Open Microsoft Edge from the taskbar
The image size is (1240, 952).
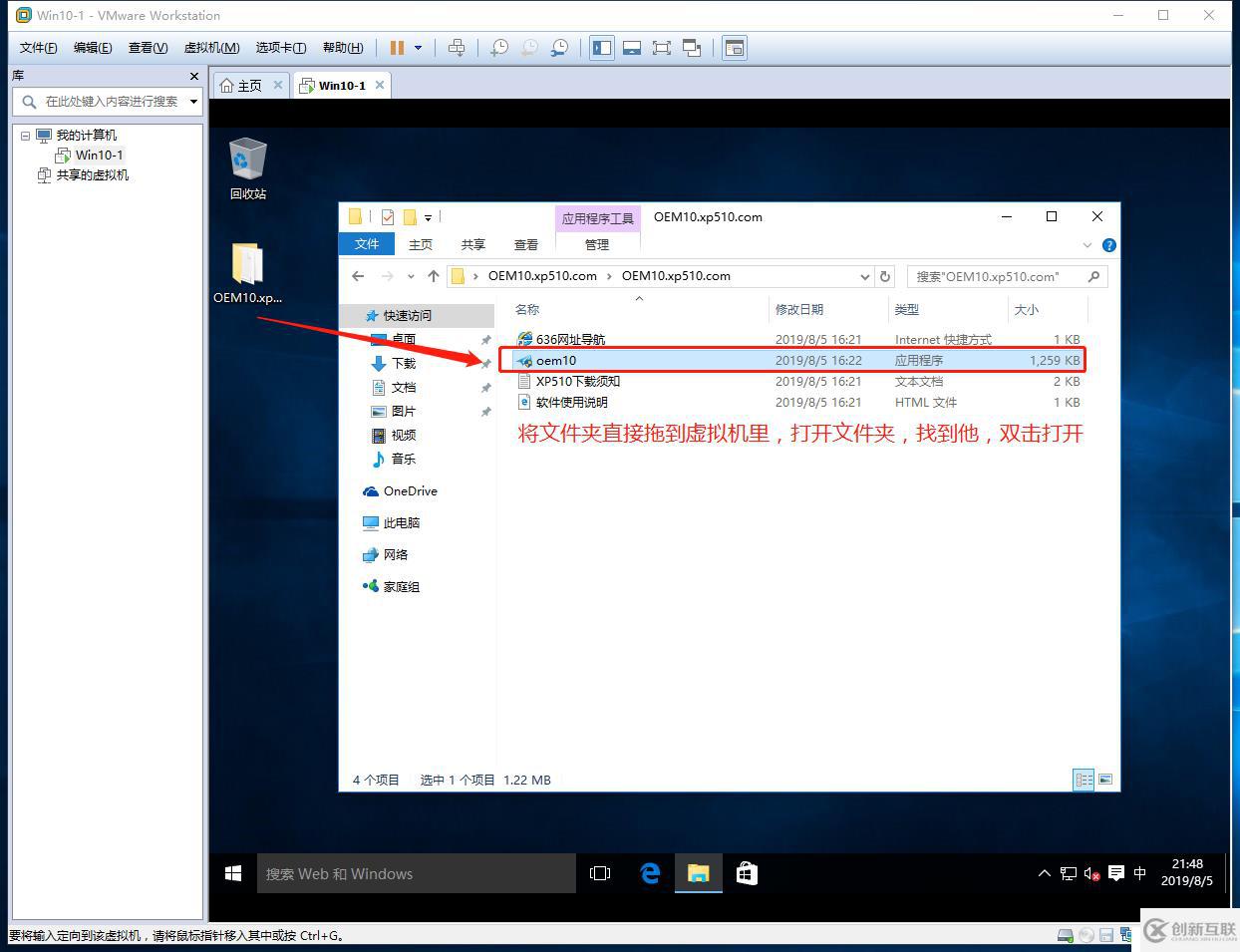coord(650,873)
